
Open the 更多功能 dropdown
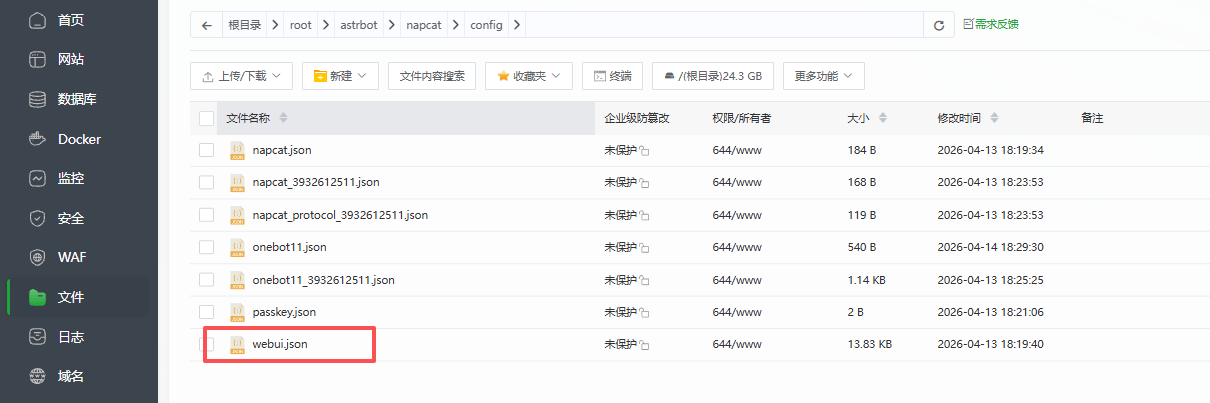point(823,75)
